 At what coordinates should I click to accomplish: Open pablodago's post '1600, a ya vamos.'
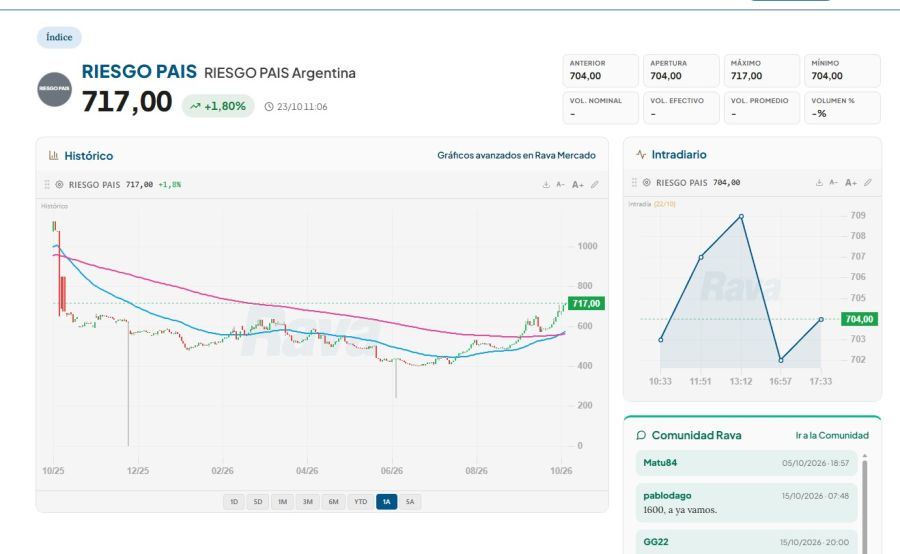coord(746,502)
